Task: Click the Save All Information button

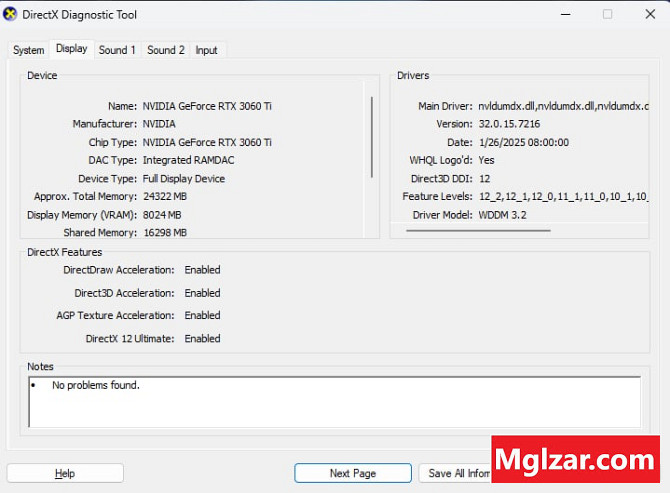Action: (455, 473)
